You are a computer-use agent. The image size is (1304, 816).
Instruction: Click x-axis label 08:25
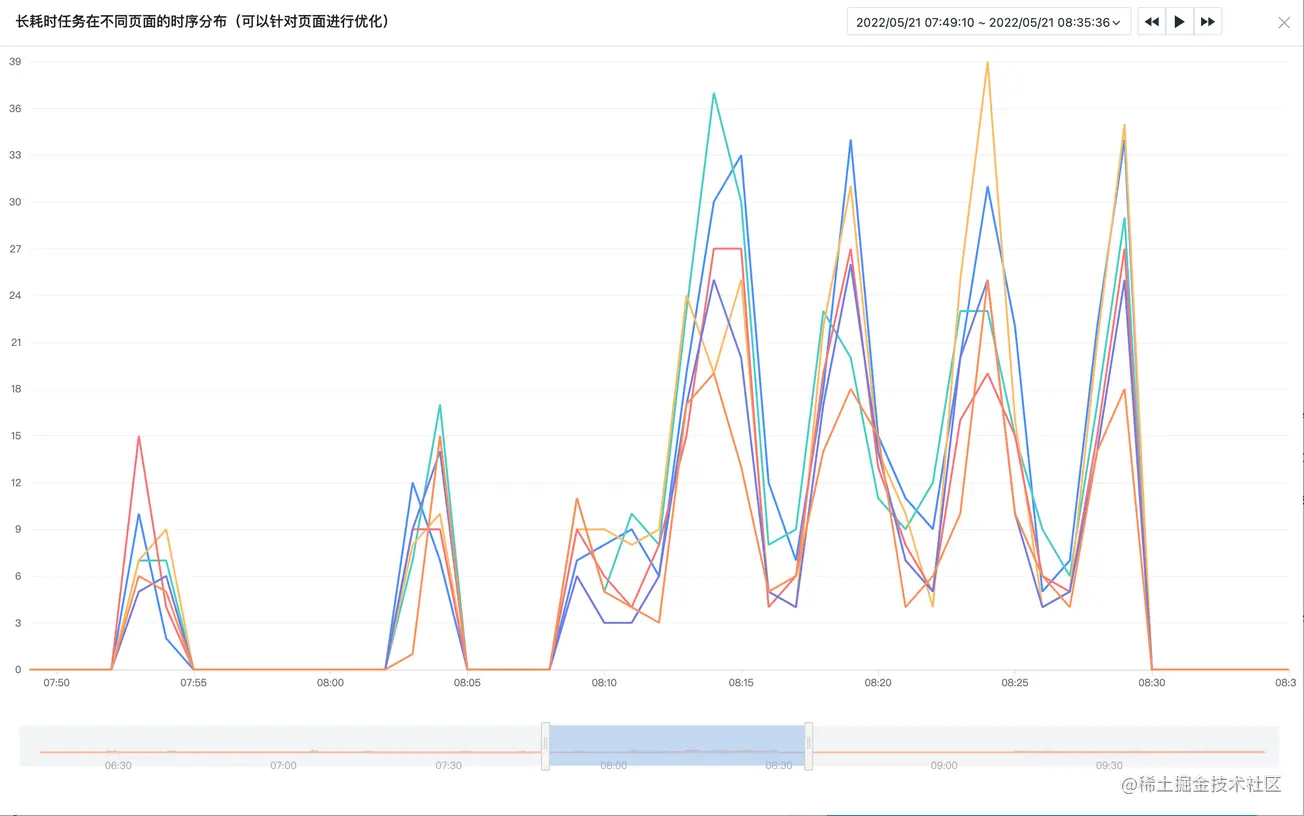pos(1015,683)
